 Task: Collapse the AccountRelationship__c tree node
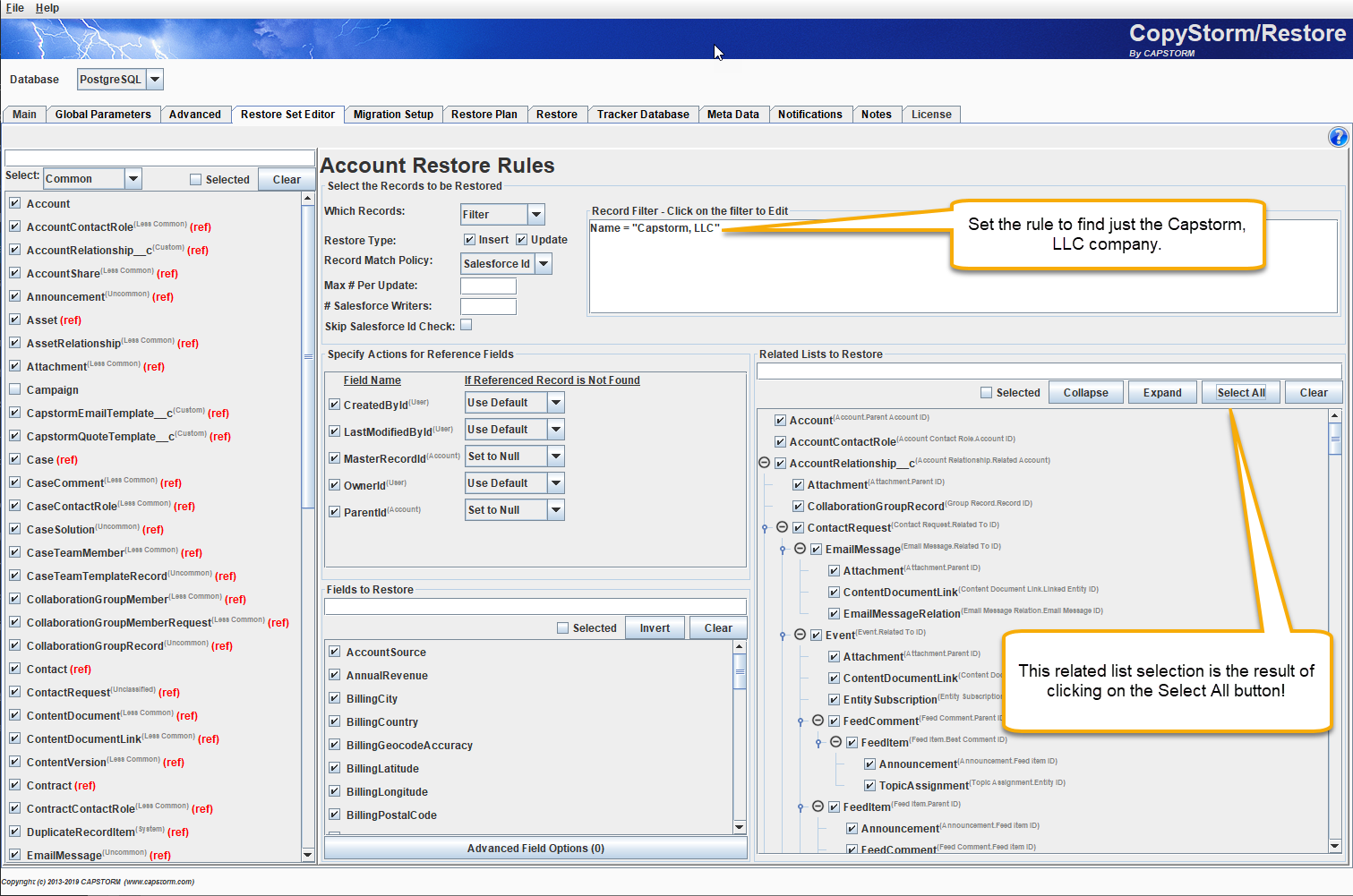pos(764,463)
